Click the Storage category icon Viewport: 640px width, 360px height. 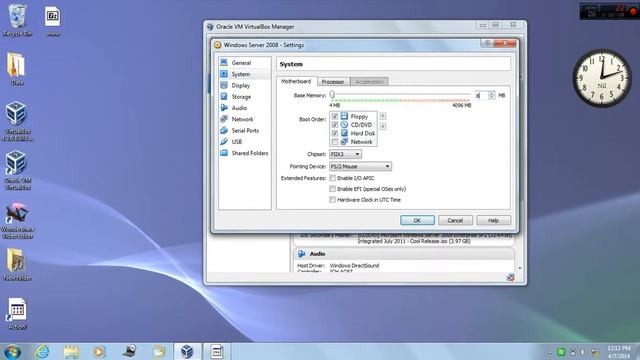point(224,96)
